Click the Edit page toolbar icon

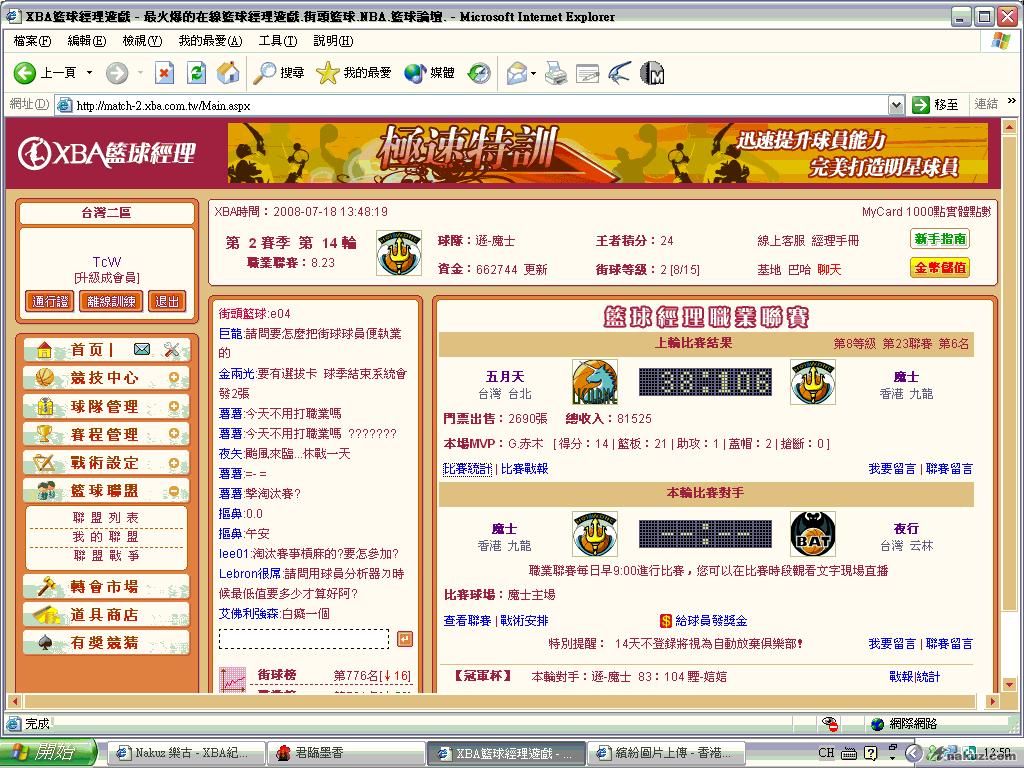click(587, 73)
